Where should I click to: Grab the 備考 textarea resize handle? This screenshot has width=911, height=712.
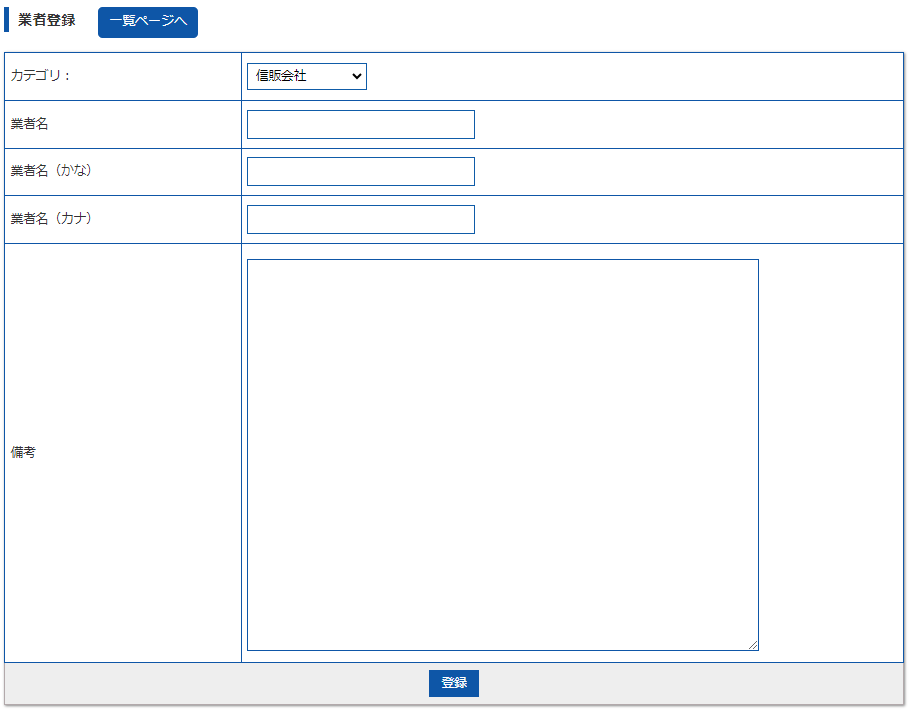click(753, 645)
